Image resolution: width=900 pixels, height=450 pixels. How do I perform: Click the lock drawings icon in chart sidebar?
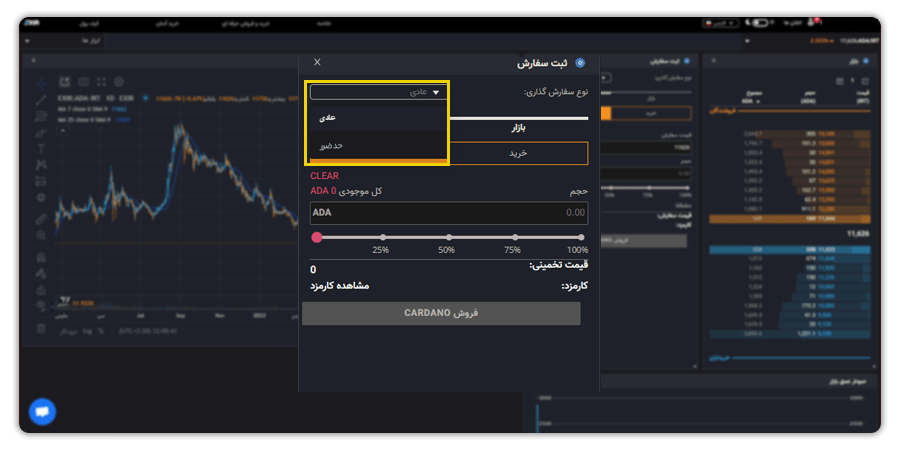[x=41, y=290]
